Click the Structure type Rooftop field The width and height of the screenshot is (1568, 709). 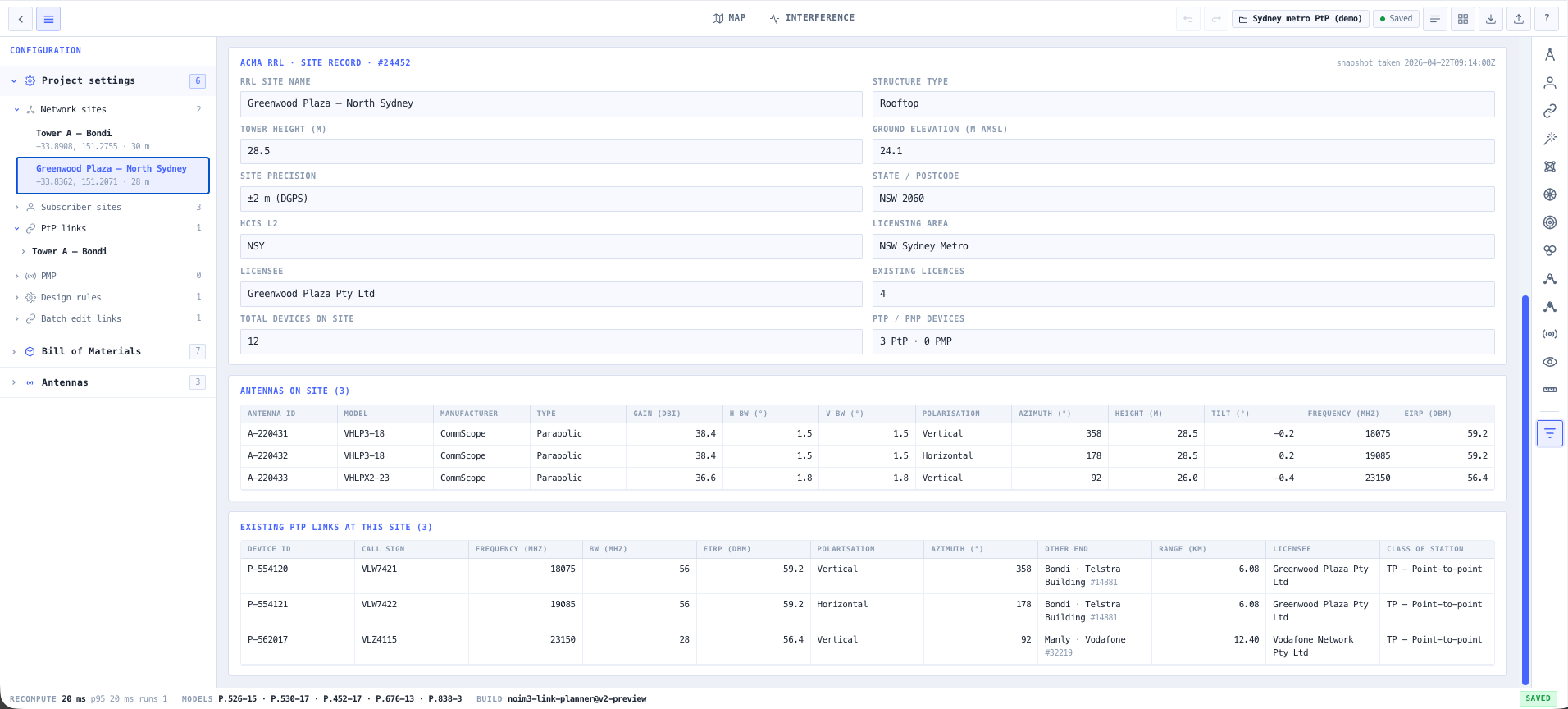click(1183, 104)
